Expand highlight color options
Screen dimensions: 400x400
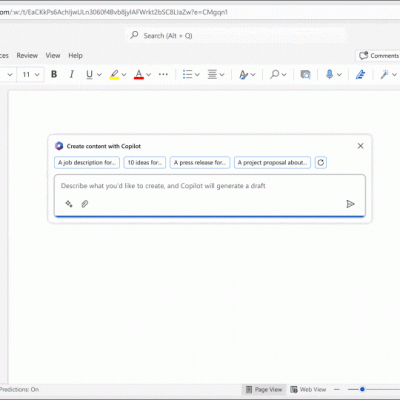pyautogui.click(x=124, y=74)
